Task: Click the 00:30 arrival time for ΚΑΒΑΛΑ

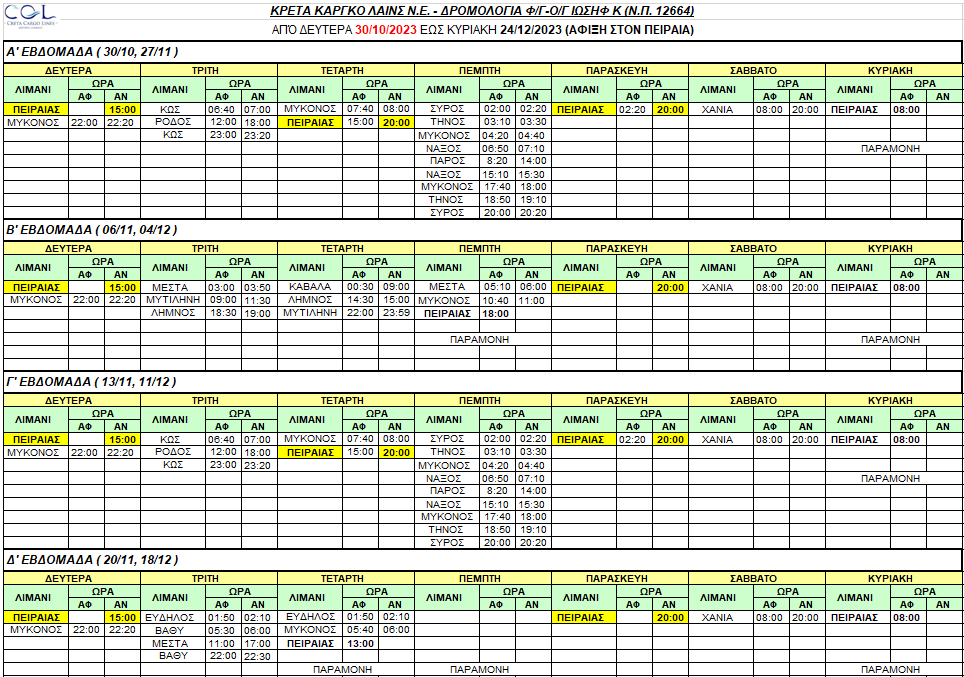Action: (360, 287)
